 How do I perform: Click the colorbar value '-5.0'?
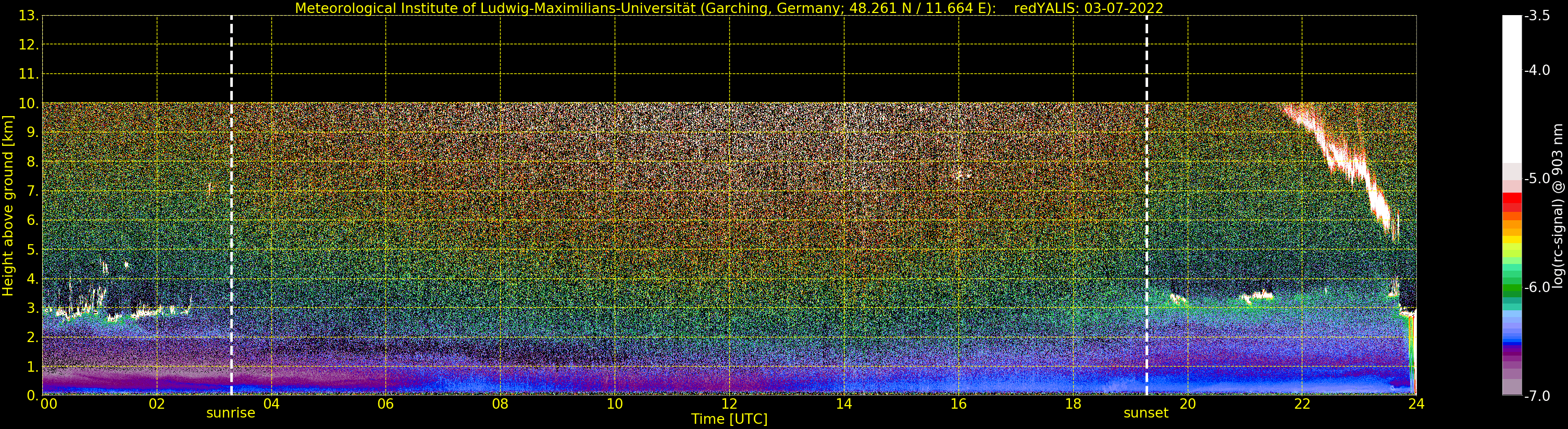click(1537, 178)
